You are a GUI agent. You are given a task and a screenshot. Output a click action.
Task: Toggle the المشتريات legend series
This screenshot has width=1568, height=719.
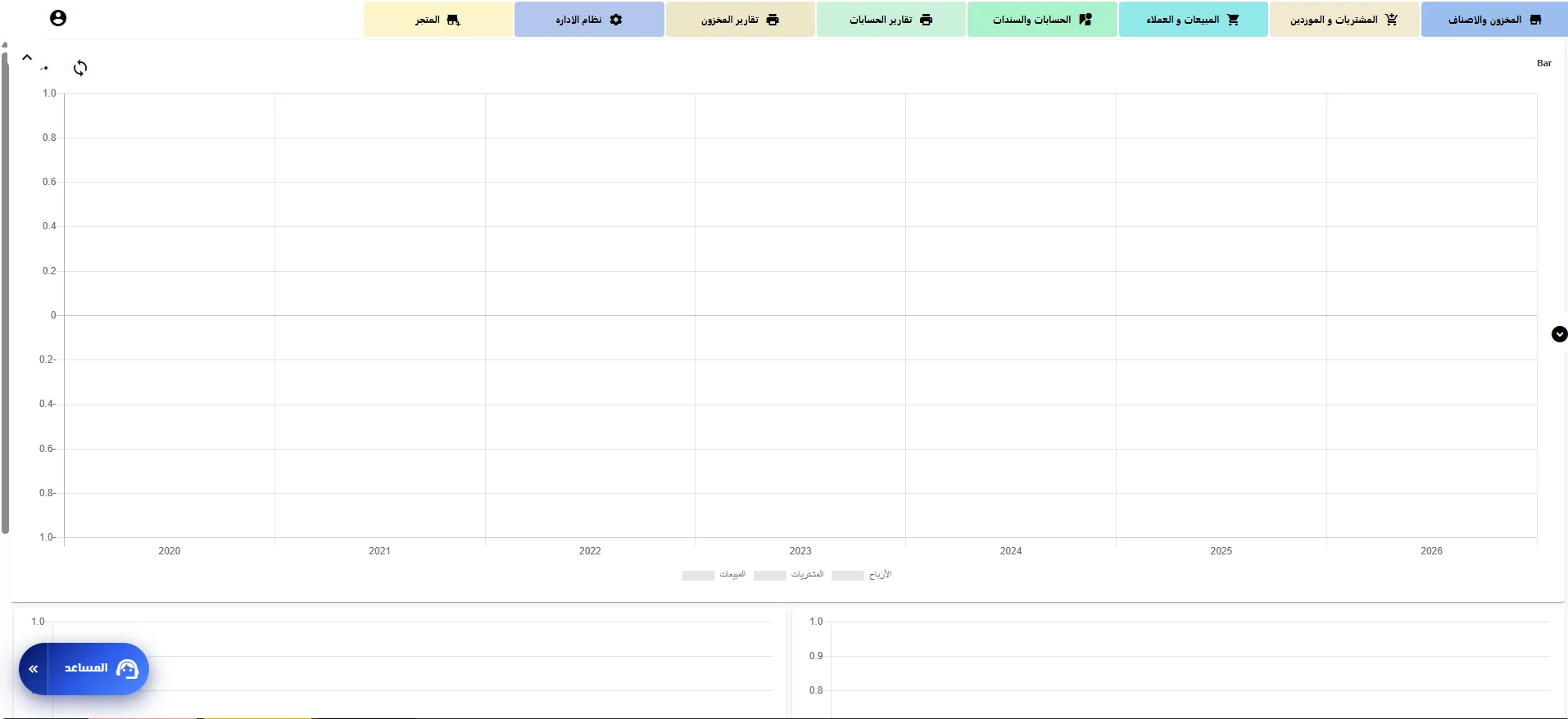789,575
